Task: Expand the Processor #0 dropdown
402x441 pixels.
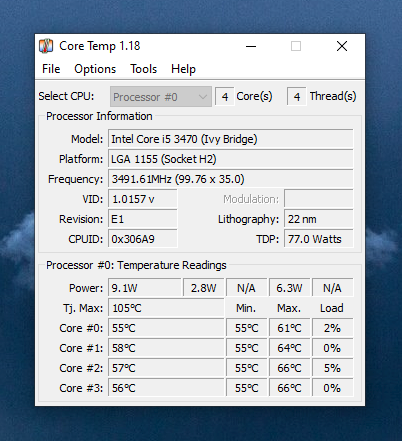Action: (161, 97)
